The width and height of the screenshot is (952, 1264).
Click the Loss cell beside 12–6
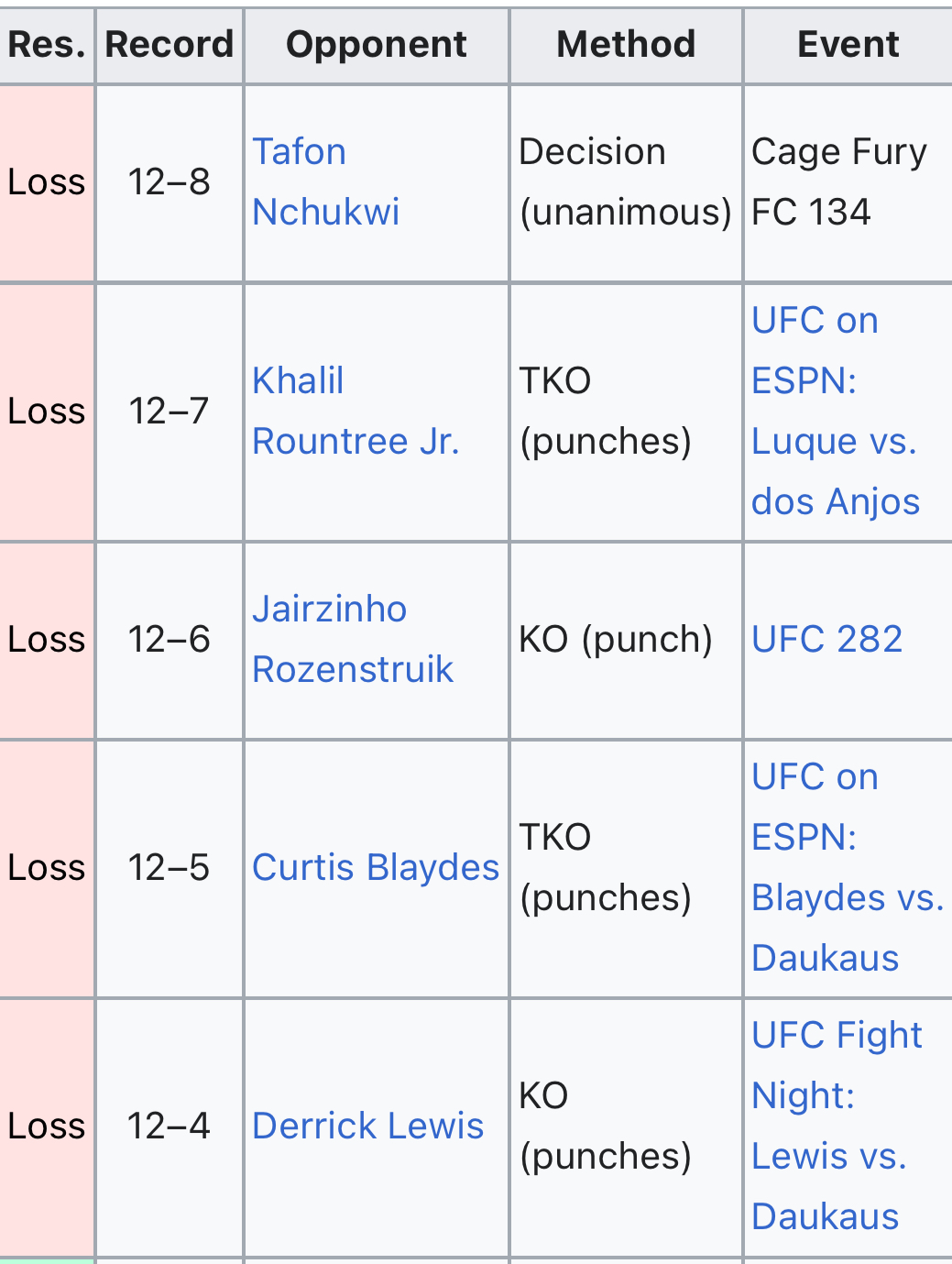(x=47, y=640)
